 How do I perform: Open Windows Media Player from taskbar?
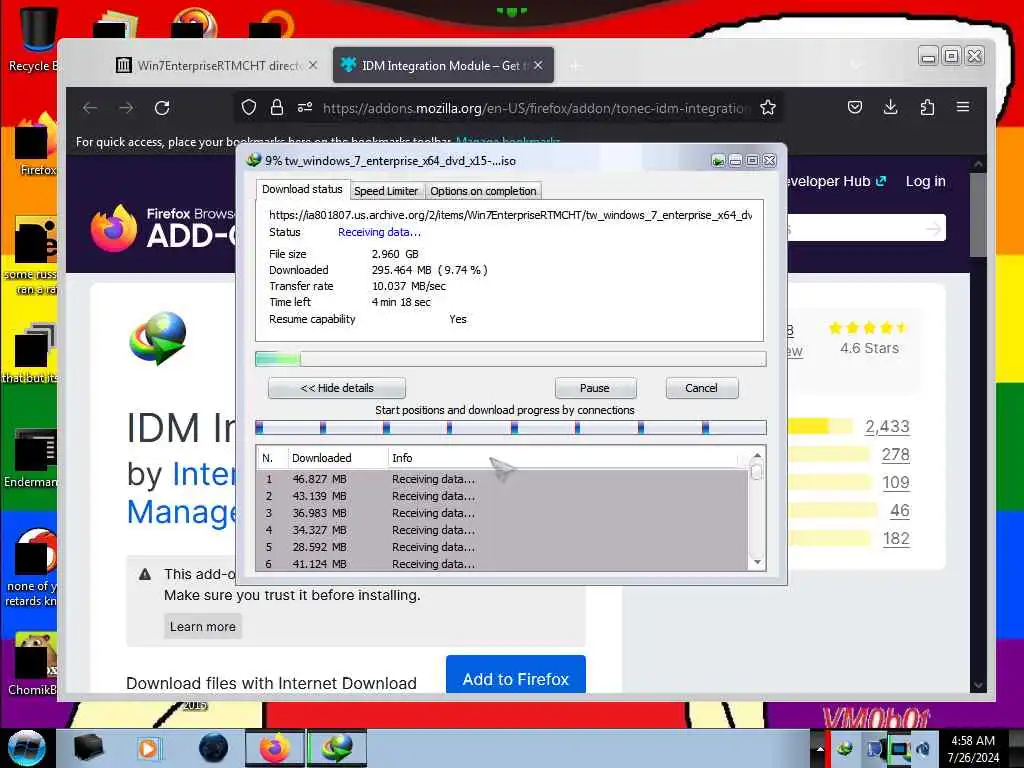(148, 748)
